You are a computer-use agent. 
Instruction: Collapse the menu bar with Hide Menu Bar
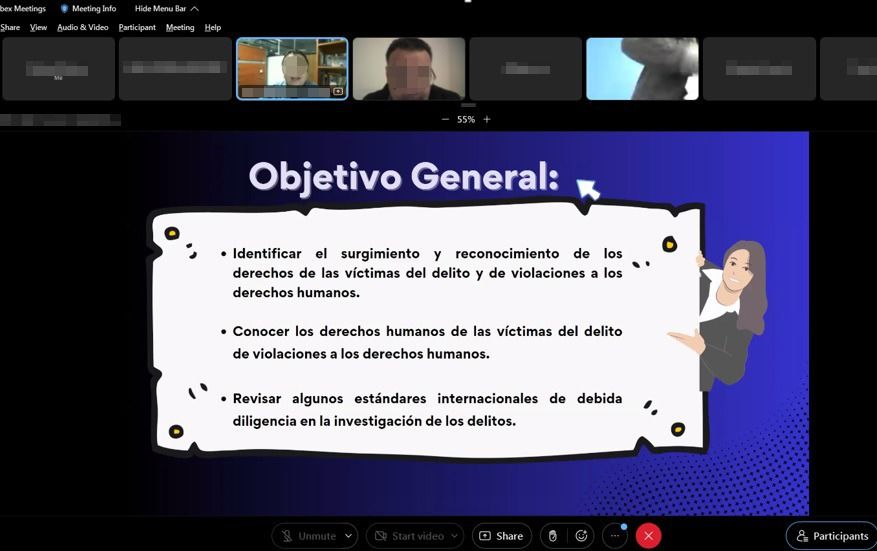(166, 9)
